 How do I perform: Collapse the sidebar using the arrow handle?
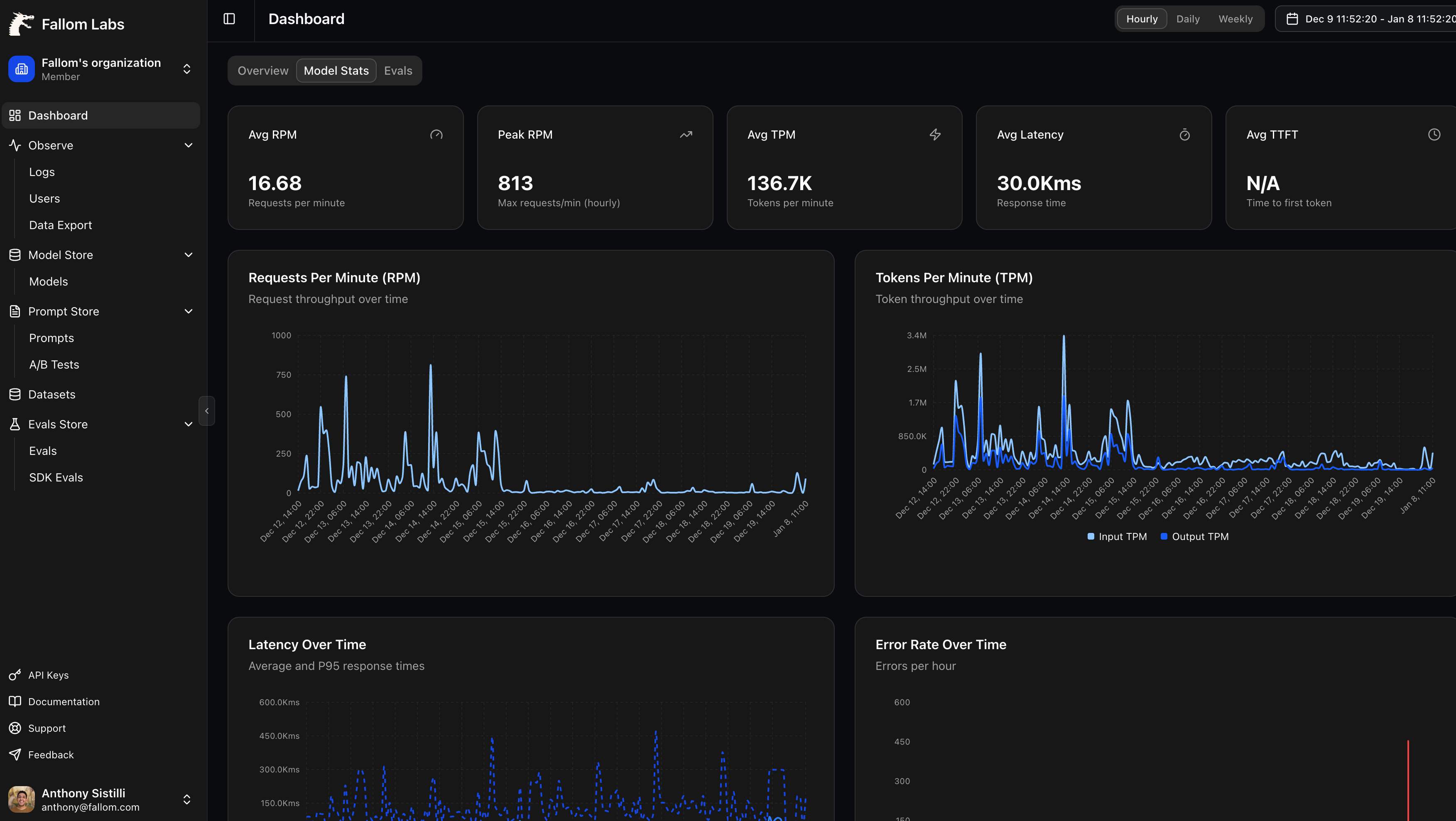click(206, 411)
